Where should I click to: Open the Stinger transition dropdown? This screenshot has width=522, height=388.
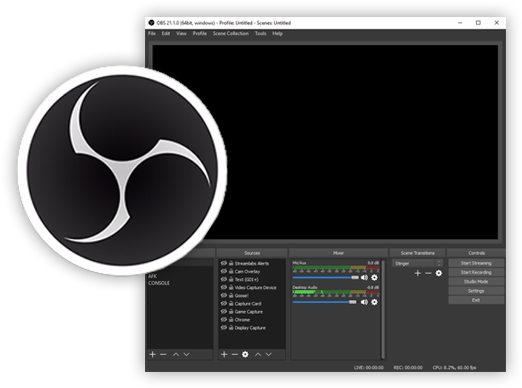(x=417, y=263)
